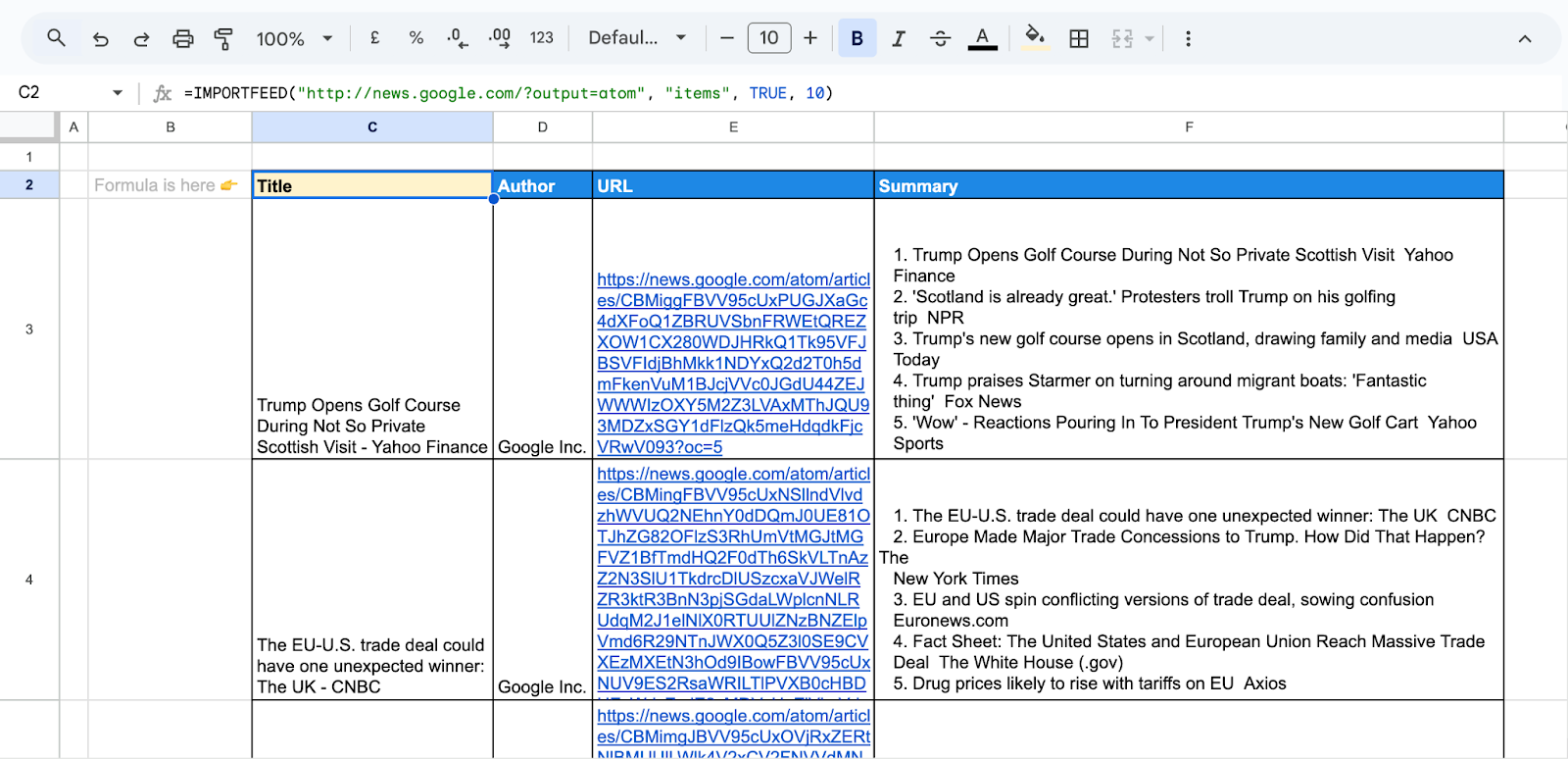Screen dimensions: 1568x759
Task: Select column E header
Action: click(733, 127)
